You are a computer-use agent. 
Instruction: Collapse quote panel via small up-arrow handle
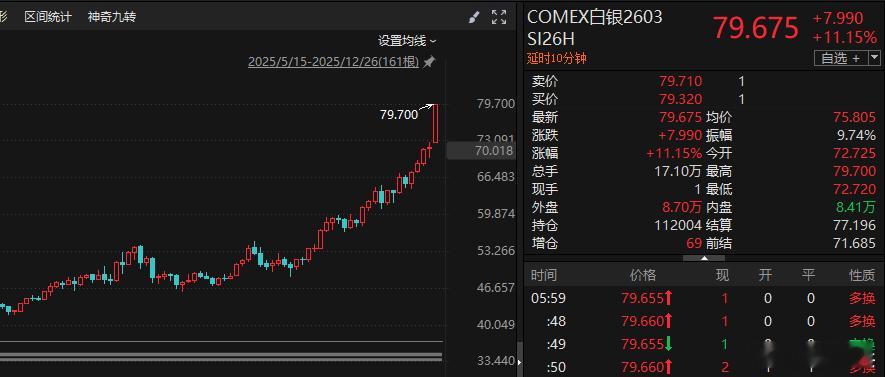coord(704,258)
